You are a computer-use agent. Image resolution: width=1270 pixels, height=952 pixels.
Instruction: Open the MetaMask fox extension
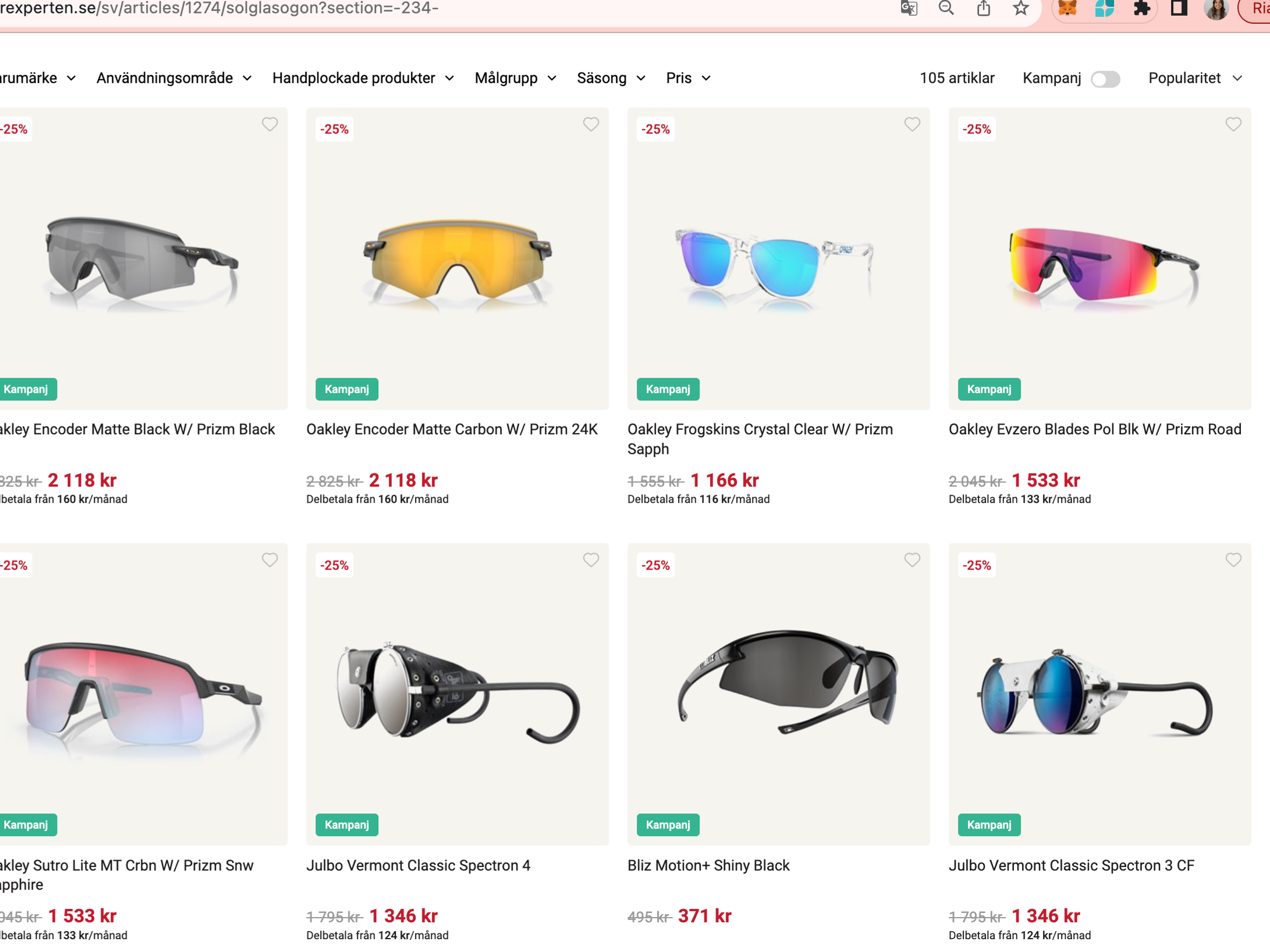(1067, 8)
